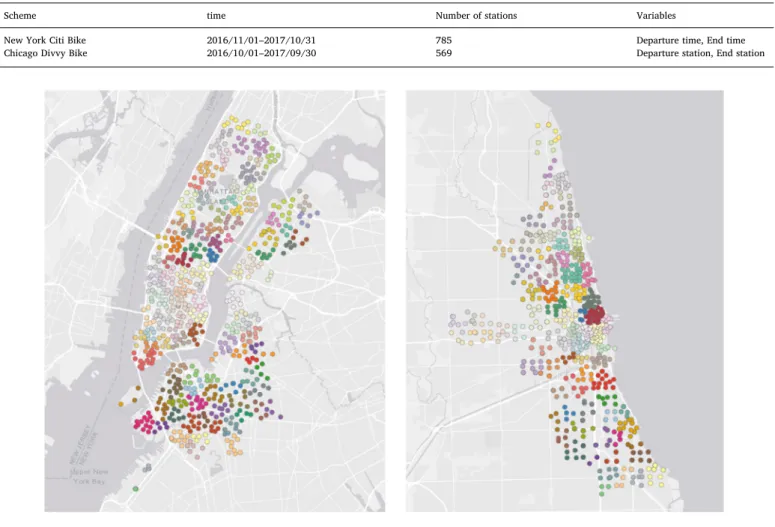Click the 'NEW JERSEY NEW YORK' border label
Screen dimensions: 775x527
(x=84, y=444)
